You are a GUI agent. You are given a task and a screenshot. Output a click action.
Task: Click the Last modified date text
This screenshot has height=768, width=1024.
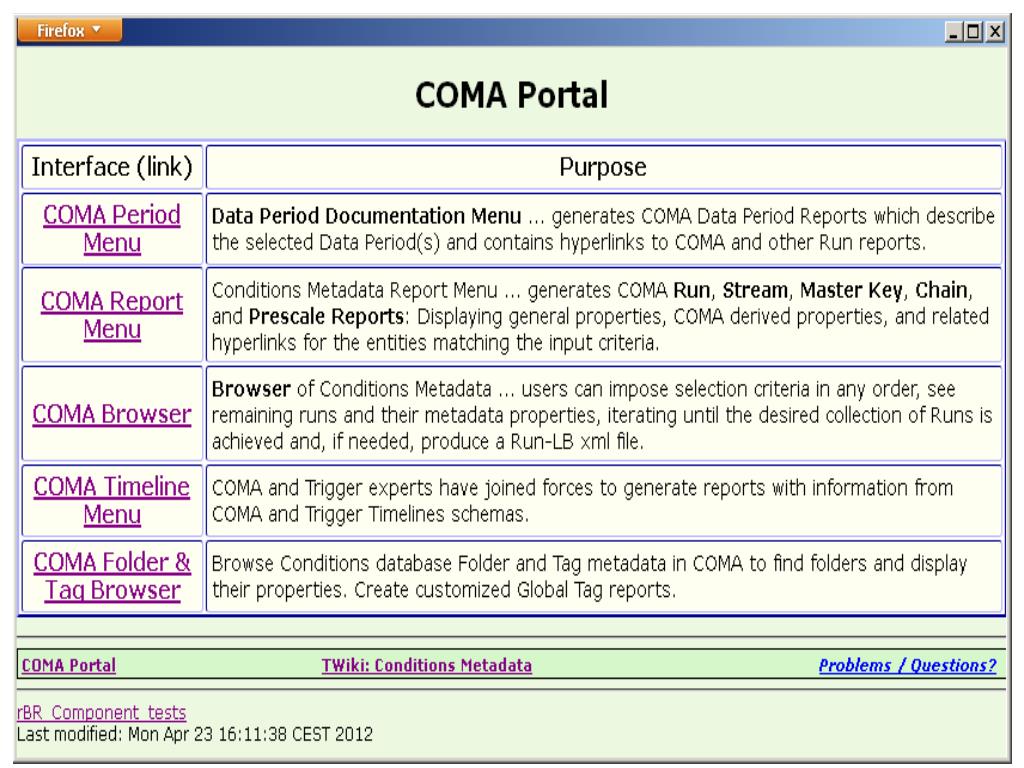[195, 734]
